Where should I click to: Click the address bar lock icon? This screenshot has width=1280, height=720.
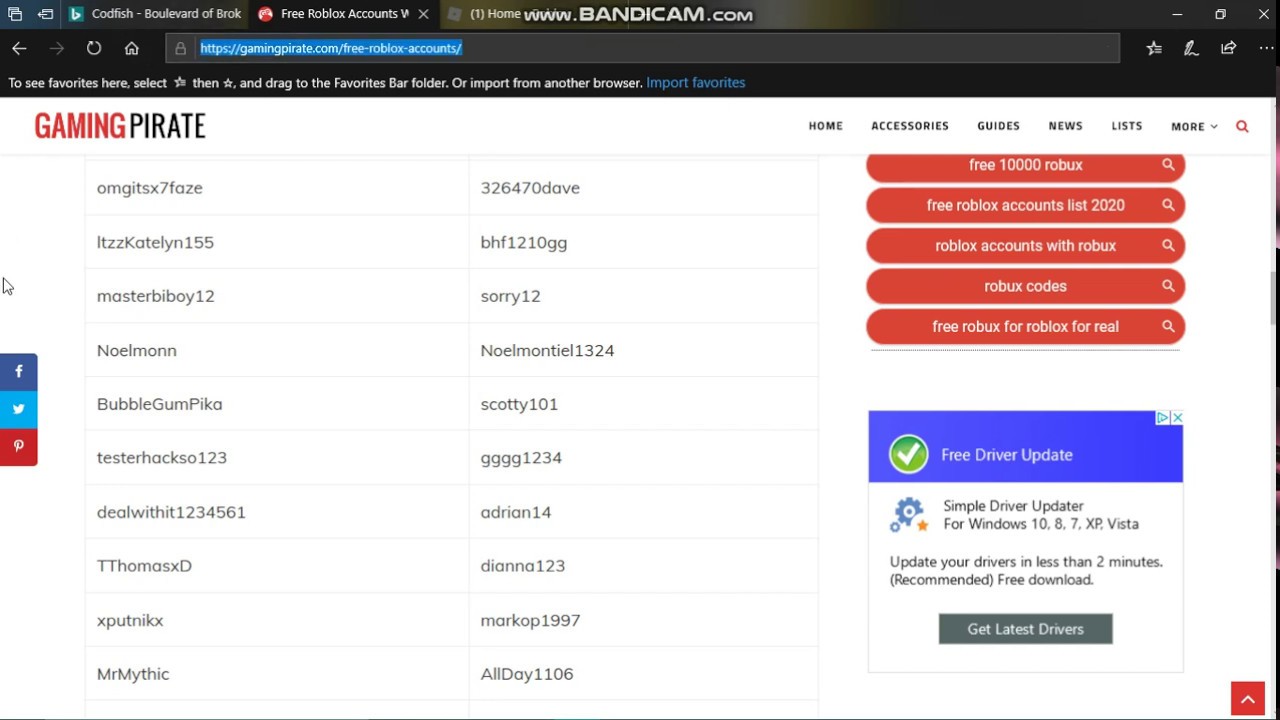click(180, 48)
